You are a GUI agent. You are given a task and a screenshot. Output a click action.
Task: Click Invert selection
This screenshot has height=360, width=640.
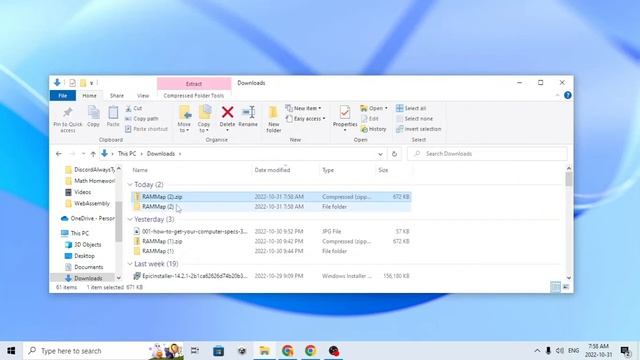point(418,129)
